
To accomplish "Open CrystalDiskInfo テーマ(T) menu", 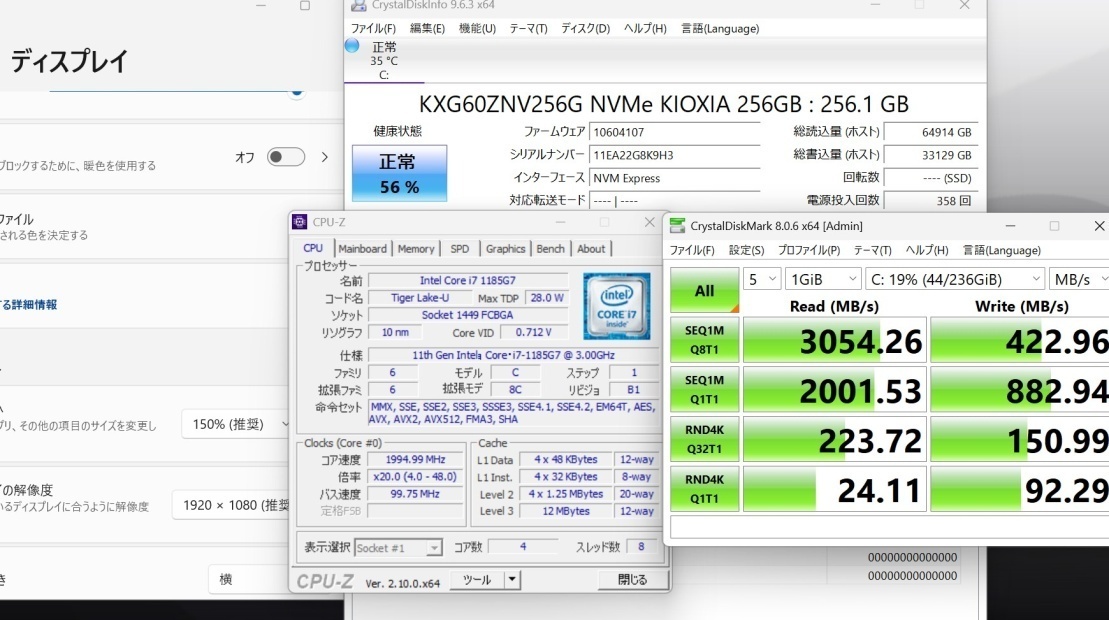I will click(528, 28).
